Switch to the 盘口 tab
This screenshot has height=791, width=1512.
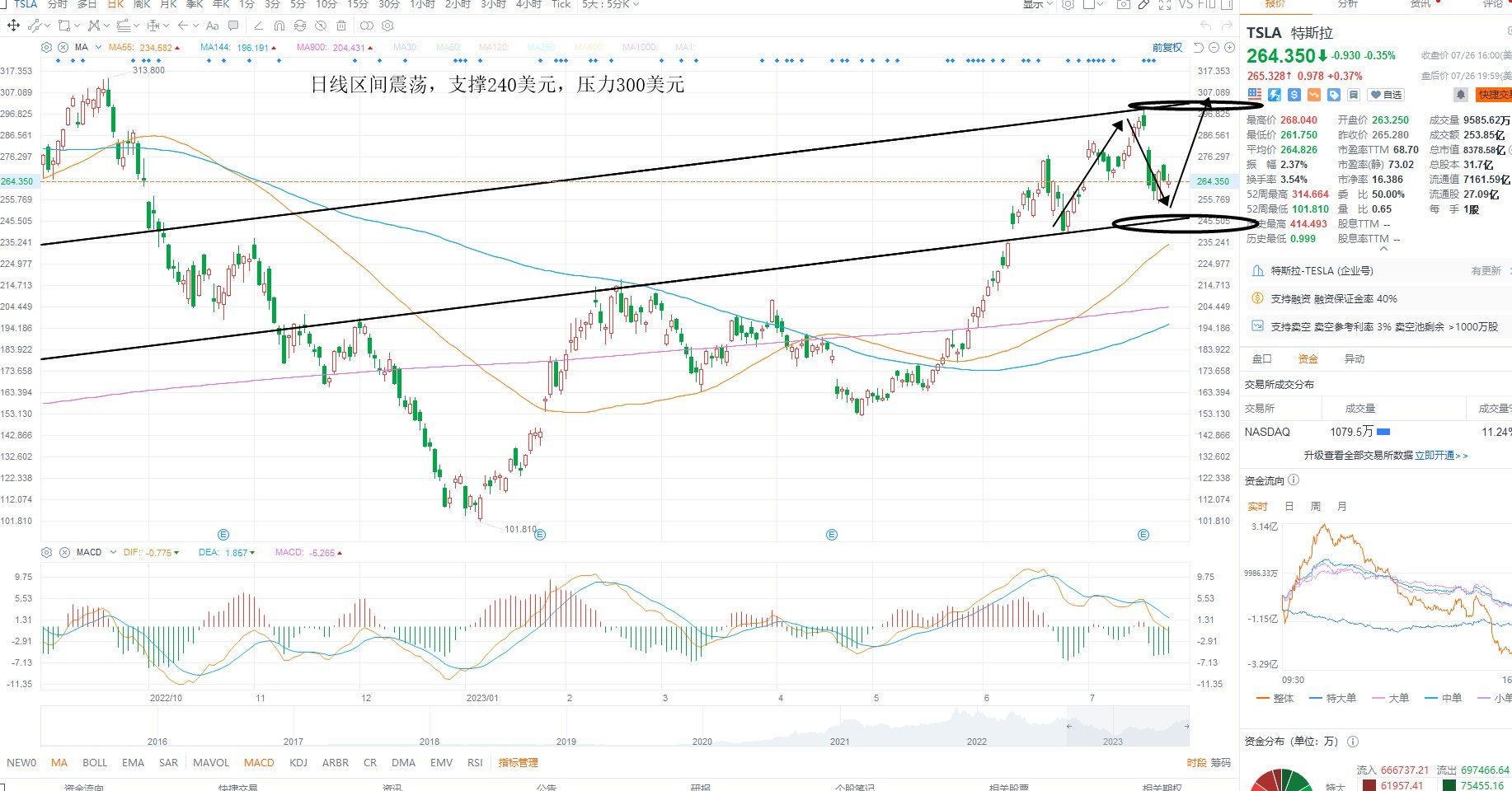[x=1262, y=358]
